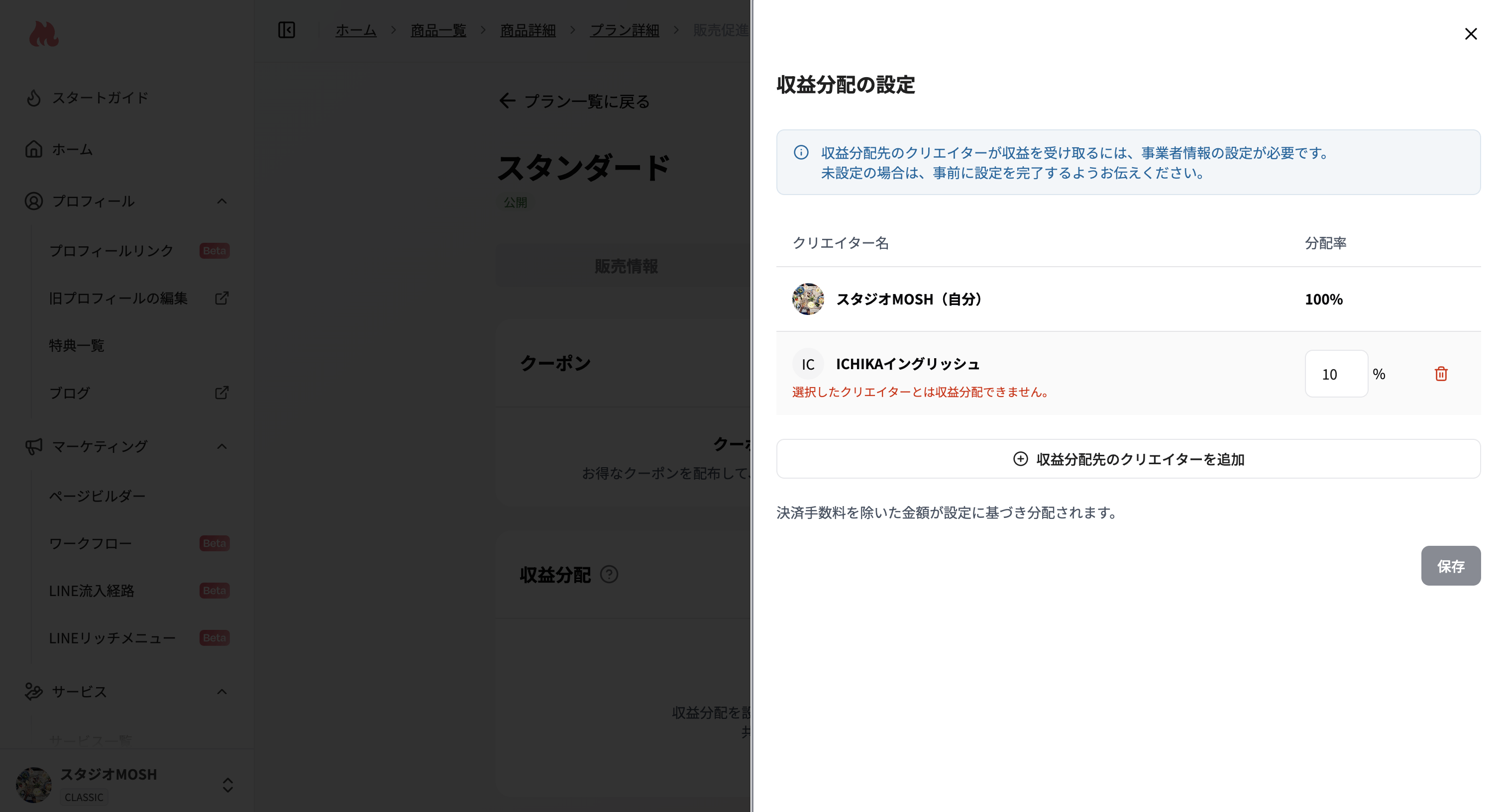
Task: Select the 販売情報 tab
Action: 626,266
